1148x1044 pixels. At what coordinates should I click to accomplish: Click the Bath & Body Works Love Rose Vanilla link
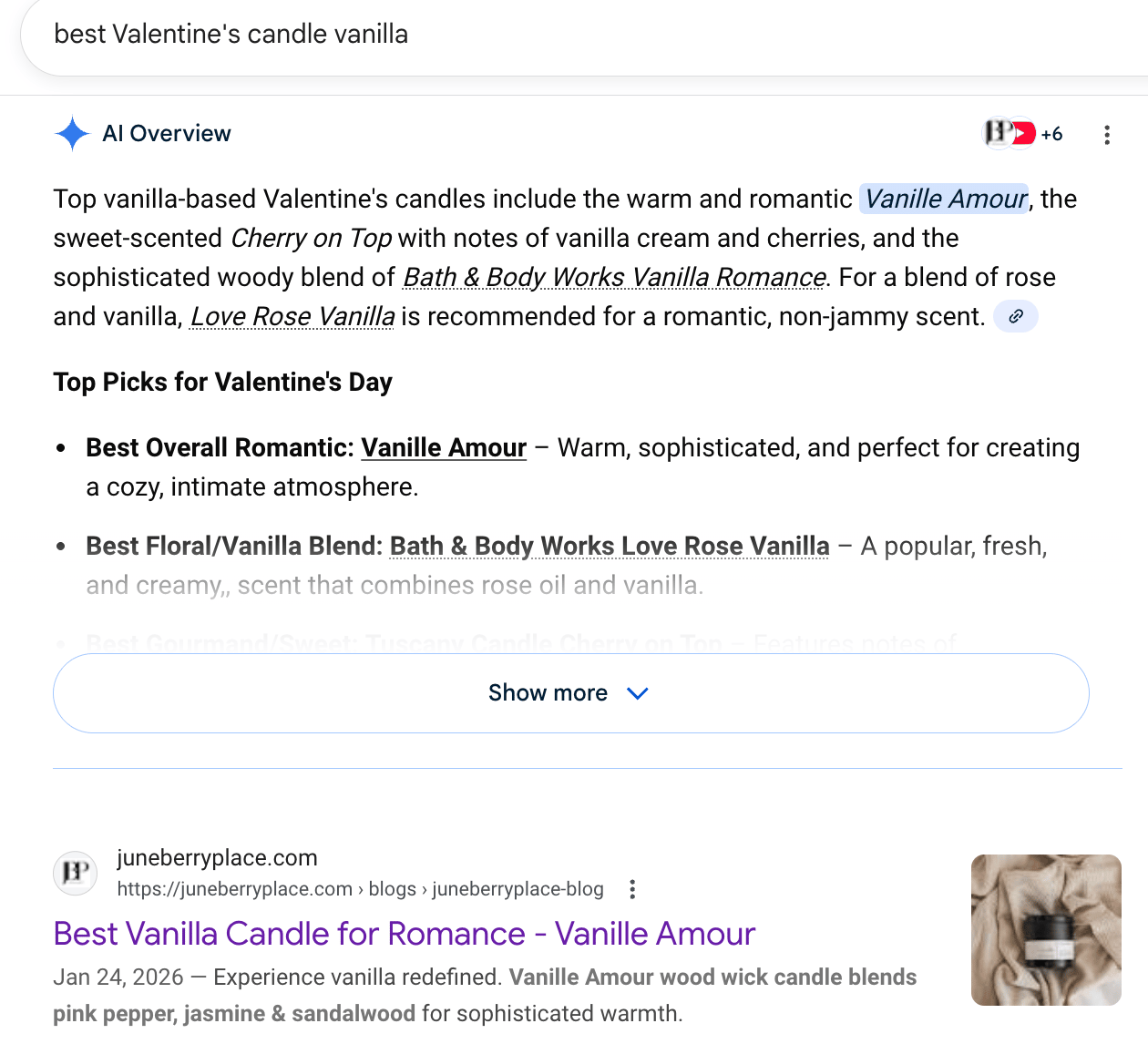[610, 546]
